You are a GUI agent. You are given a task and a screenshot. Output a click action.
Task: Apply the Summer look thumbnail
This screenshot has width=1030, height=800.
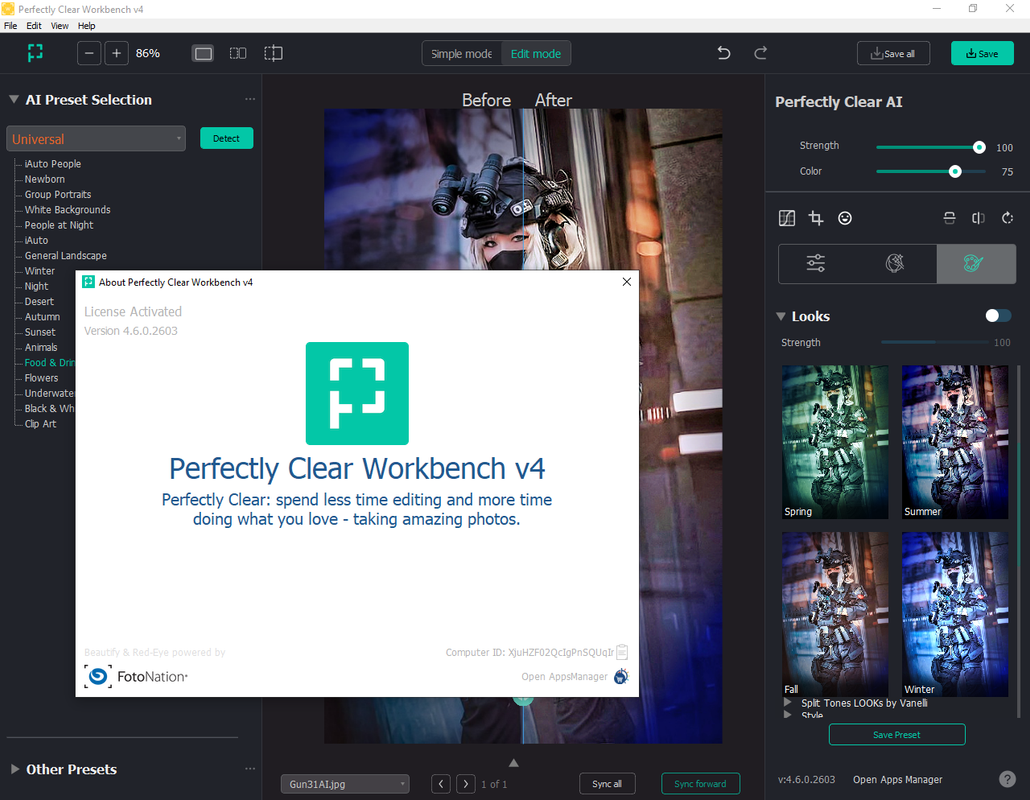point(954,442)
